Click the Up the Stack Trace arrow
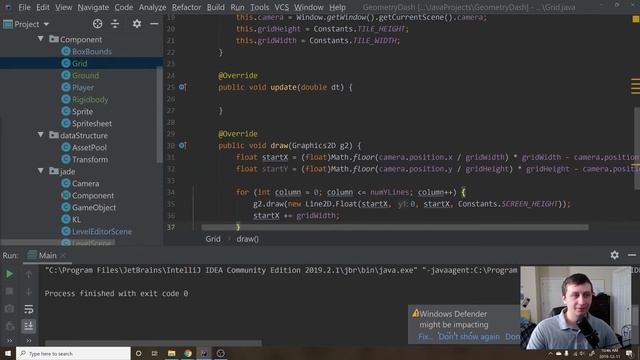Screen dimensions: 640x360 click(29, 274)
